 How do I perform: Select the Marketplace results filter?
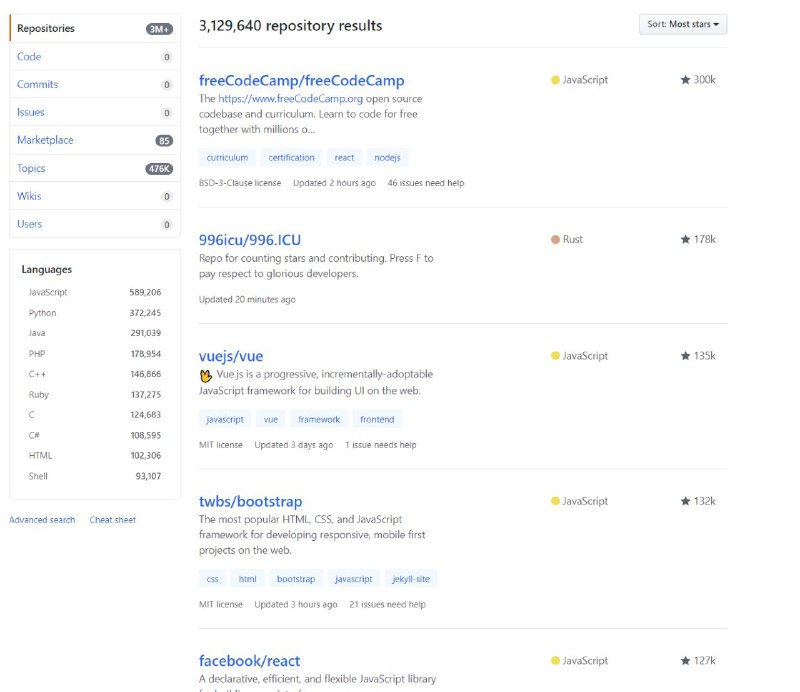(x=44, y=140)
